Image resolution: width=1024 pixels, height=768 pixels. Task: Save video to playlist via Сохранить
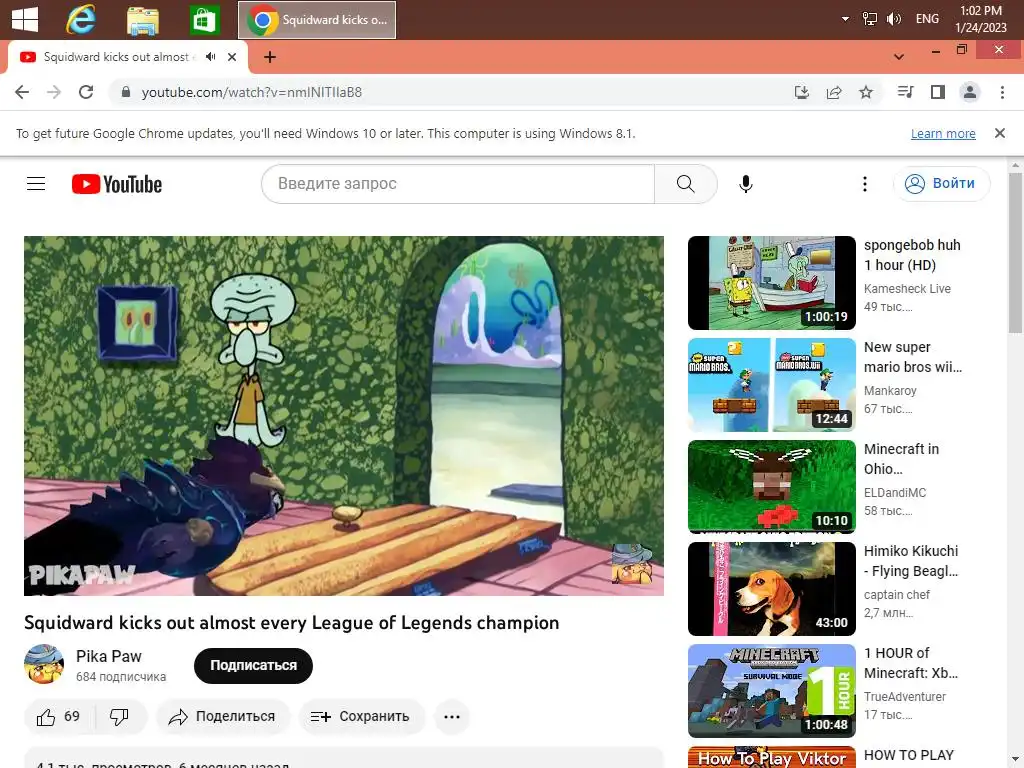[x=361, y=716]
